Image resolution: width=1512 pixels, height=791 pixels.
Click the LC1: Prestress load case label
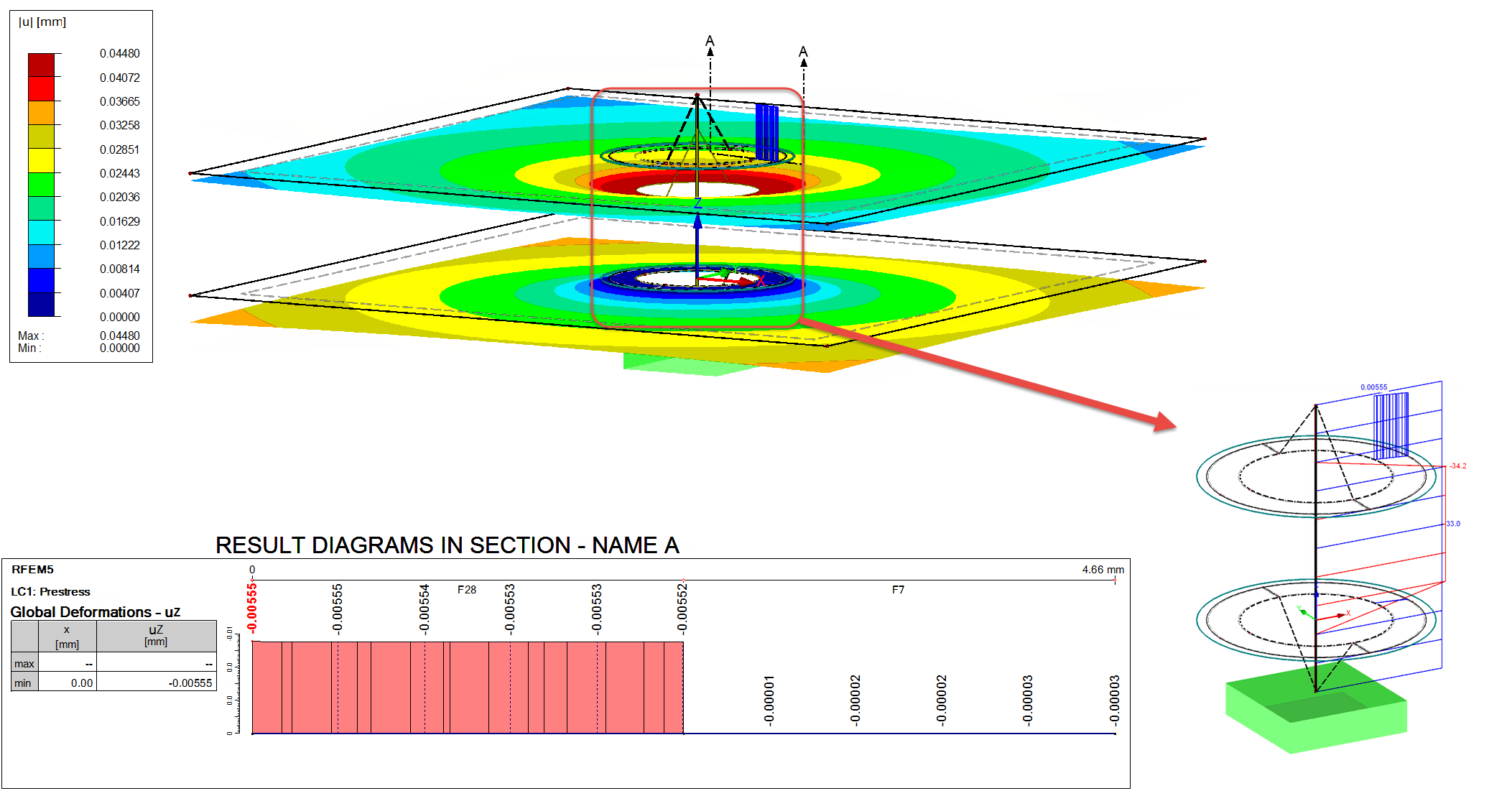click(50, 592)
